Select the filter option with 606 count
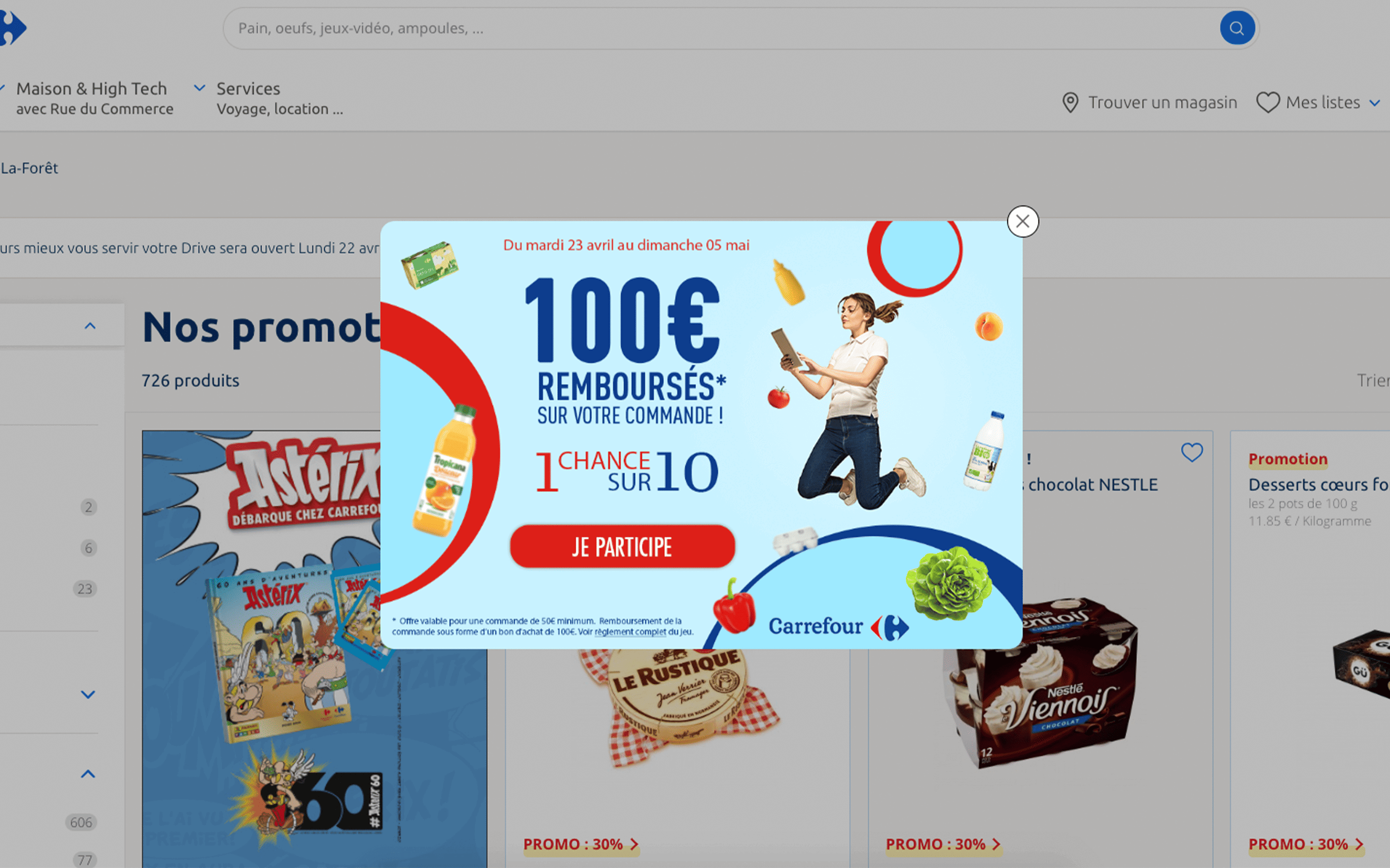The width and height of the screenshot is (1390, 868). coord(81,823)
